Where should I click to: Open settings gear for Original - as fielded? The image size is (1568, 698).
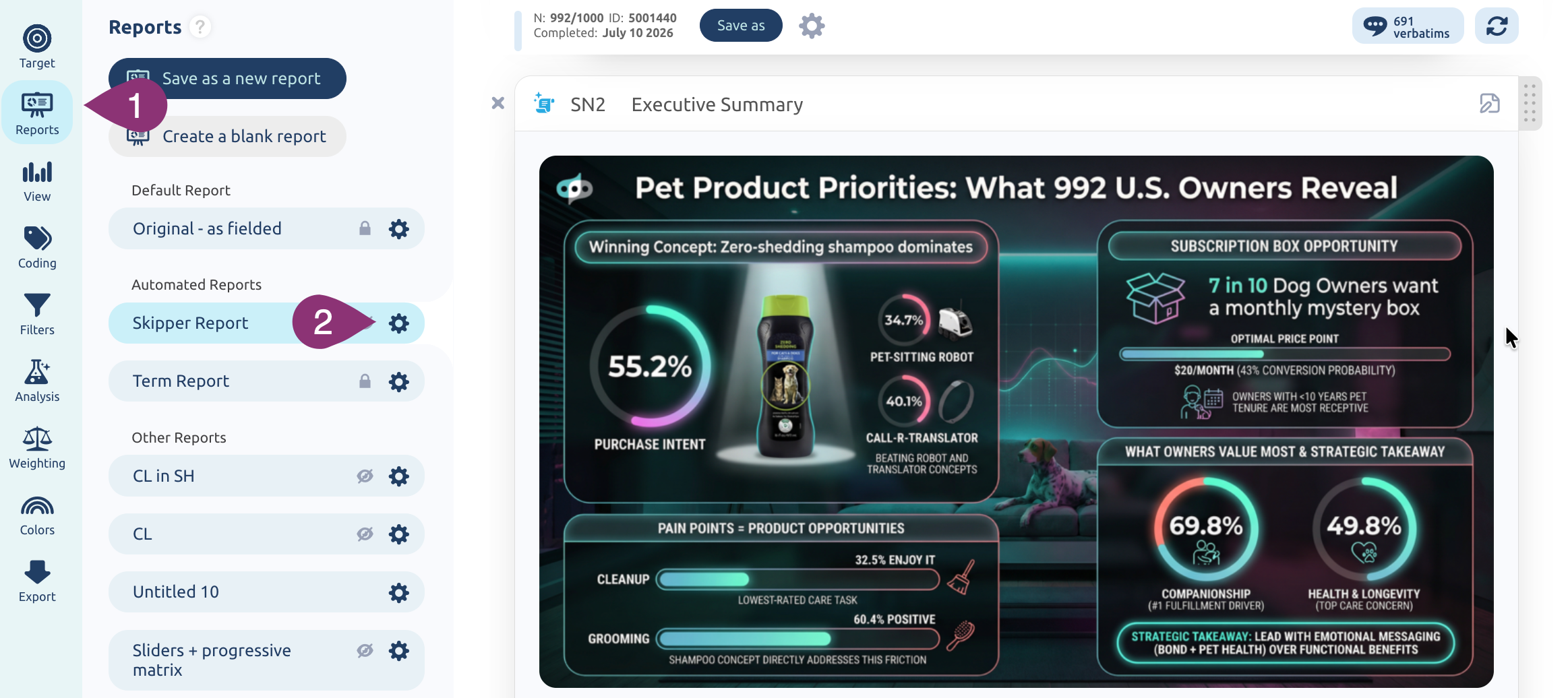click(x=399, y=229)
